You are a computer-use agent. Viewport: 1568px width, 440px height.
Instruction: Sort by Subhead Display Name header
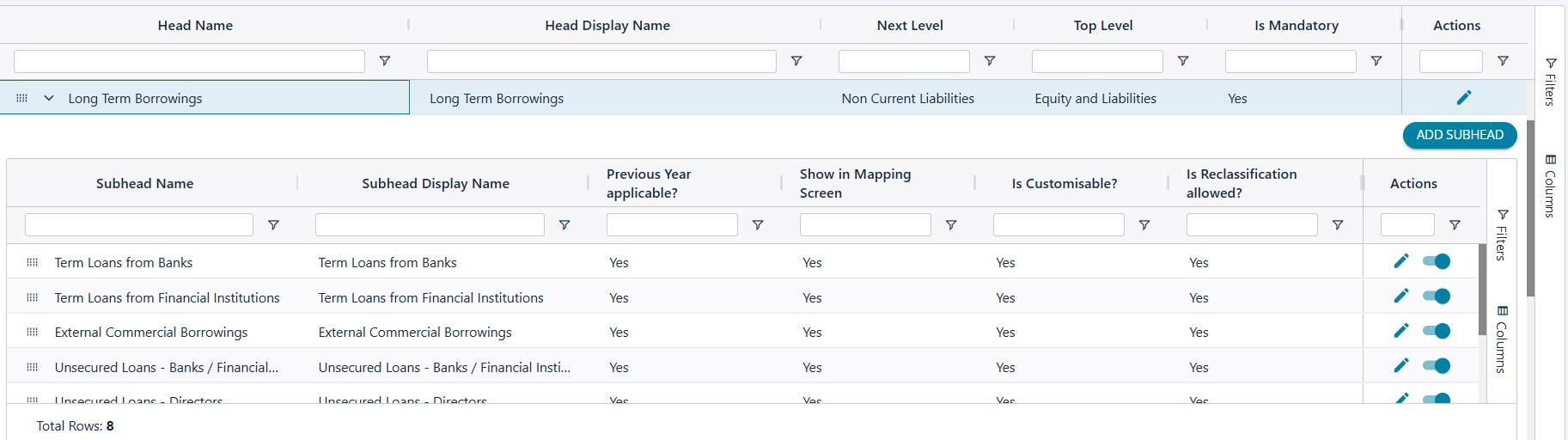click(x=436, y=183)
